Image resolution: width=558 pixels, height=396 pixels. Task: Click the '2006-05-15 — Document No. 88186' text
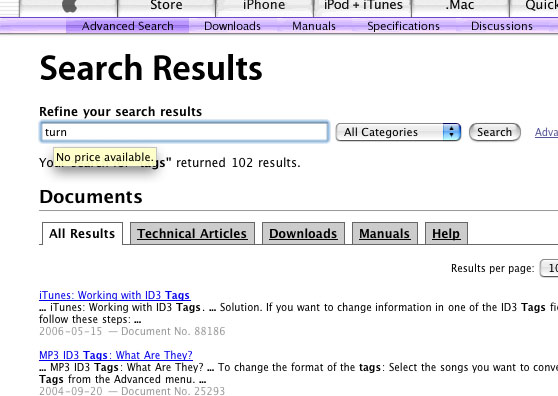click(132, 331)
